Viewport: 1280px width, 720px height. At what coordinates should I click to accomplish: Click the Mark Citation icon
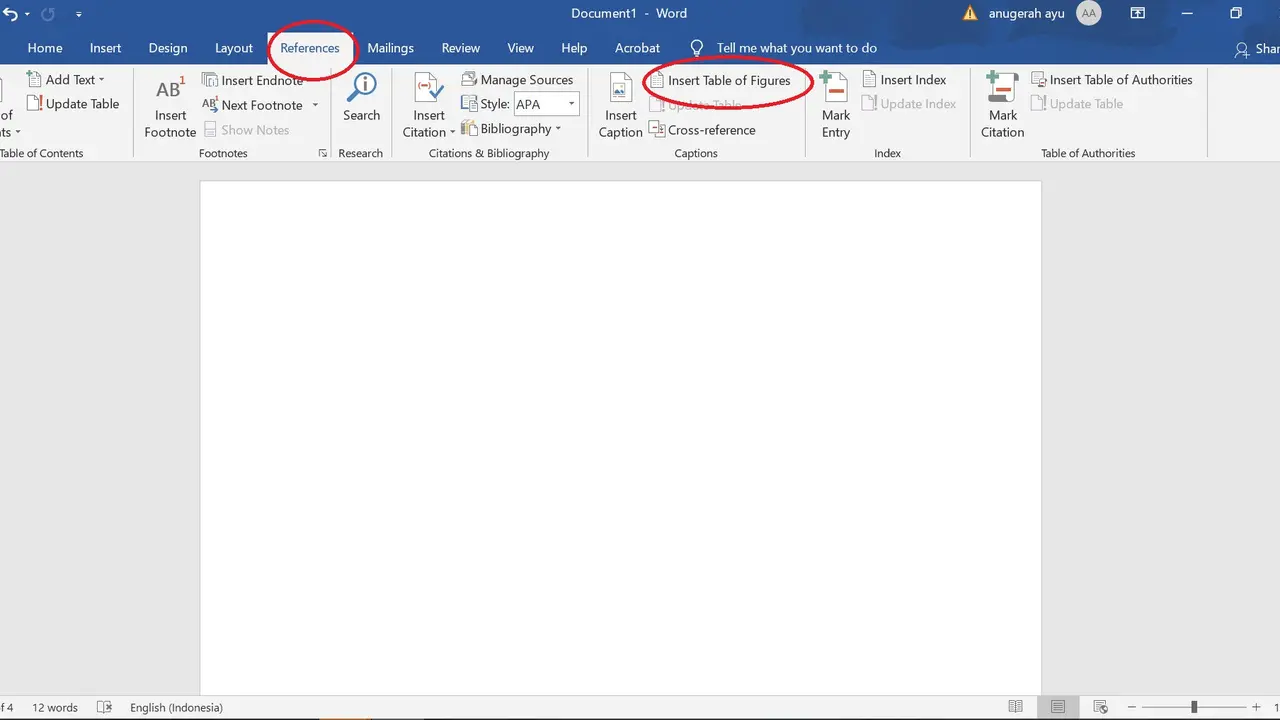[1001, 105]
